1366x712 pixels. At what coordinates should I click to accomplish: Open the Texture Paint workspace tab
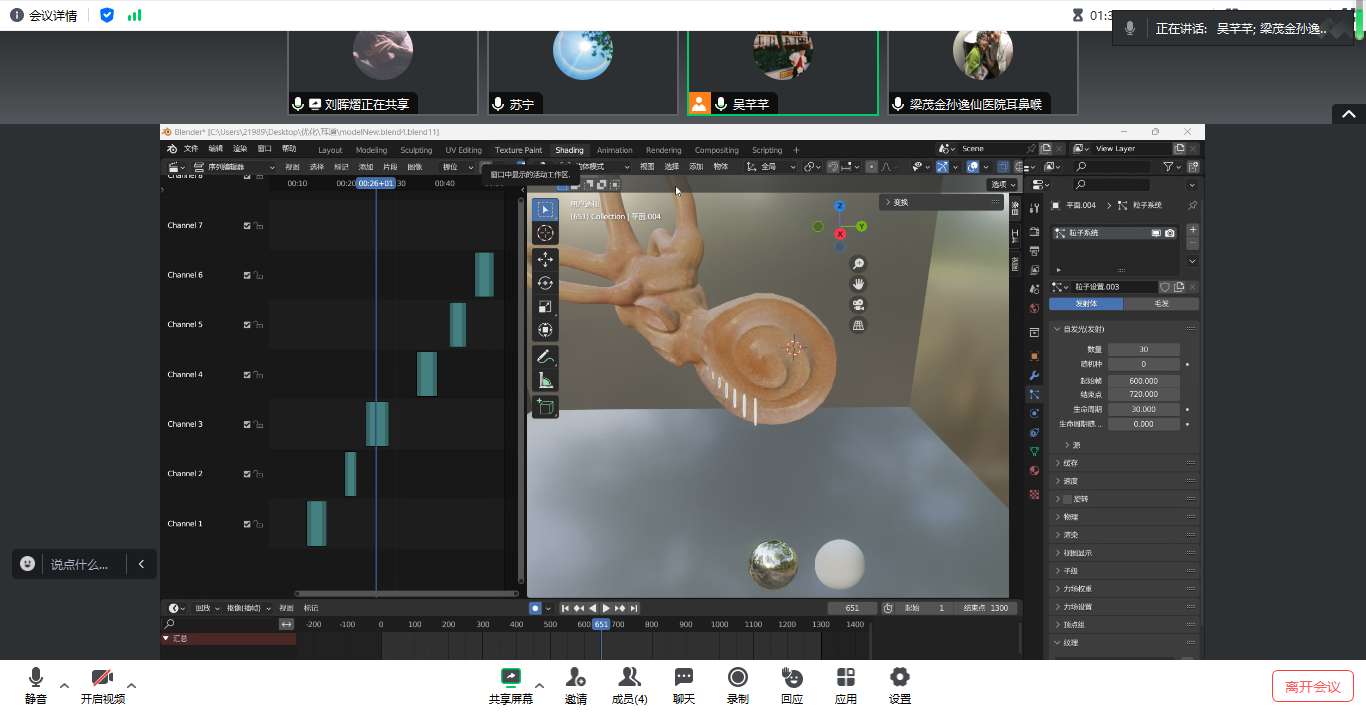pyautogui.click(x=518, y=150)
